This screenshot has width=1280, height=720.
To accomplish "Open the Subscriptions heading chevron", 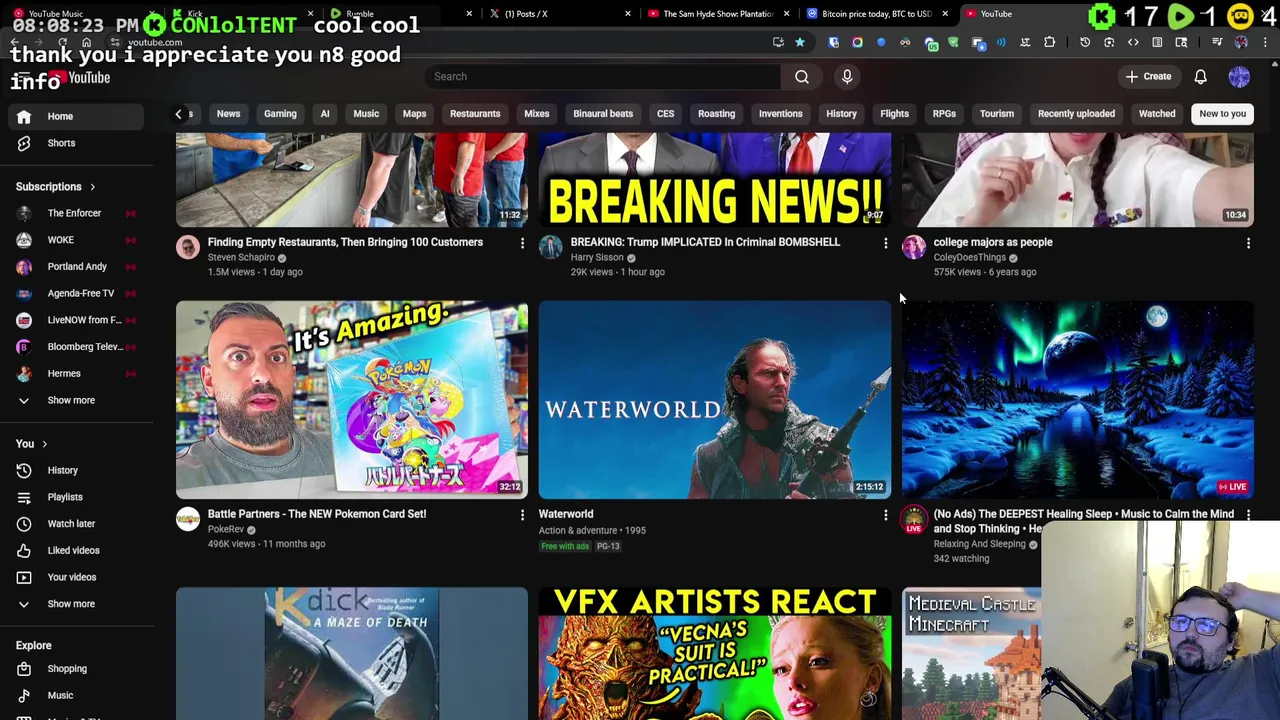I will pos(92,187).
